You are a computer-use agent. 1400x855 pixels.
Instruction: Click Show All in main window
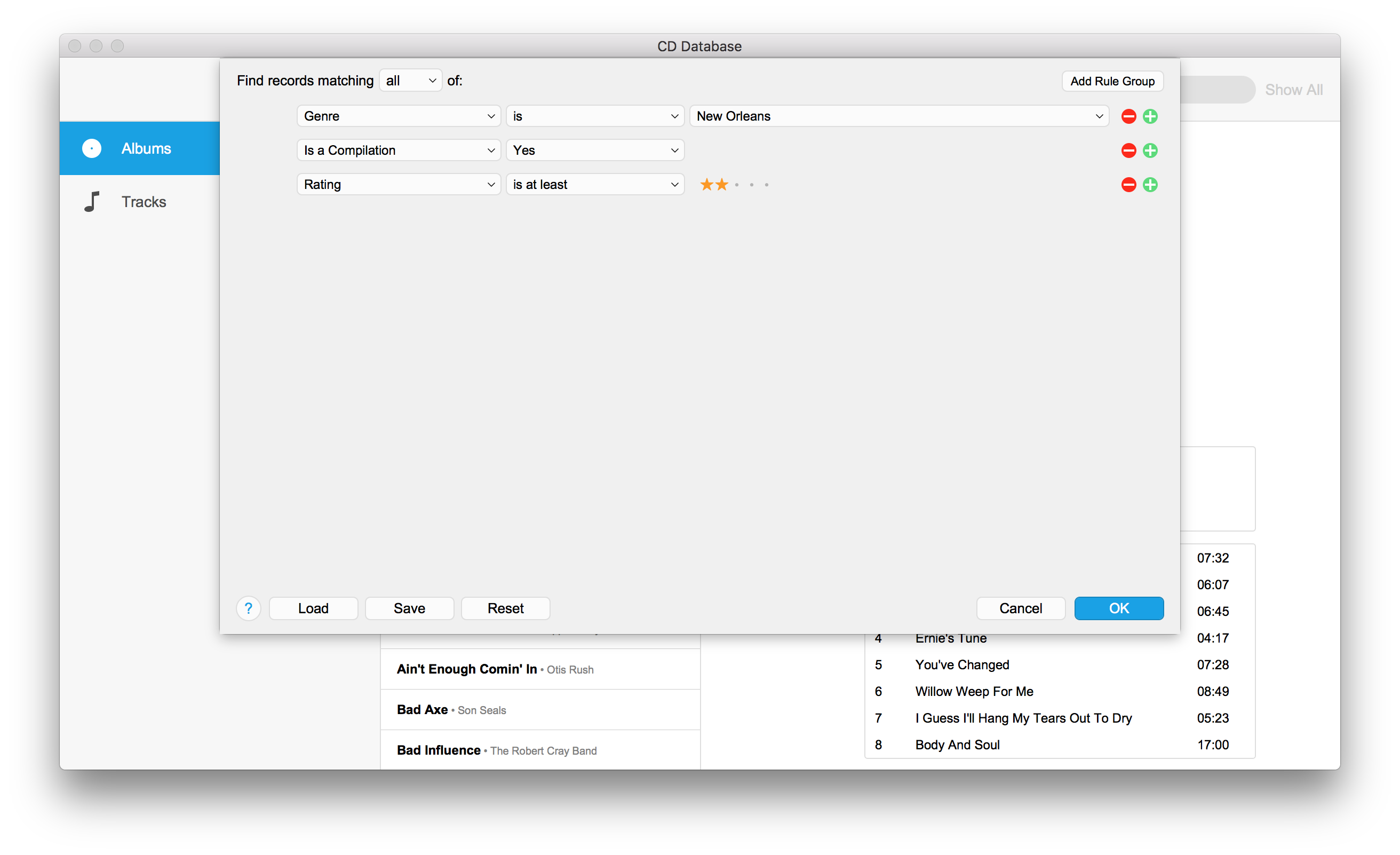(x=1294, y=90)
